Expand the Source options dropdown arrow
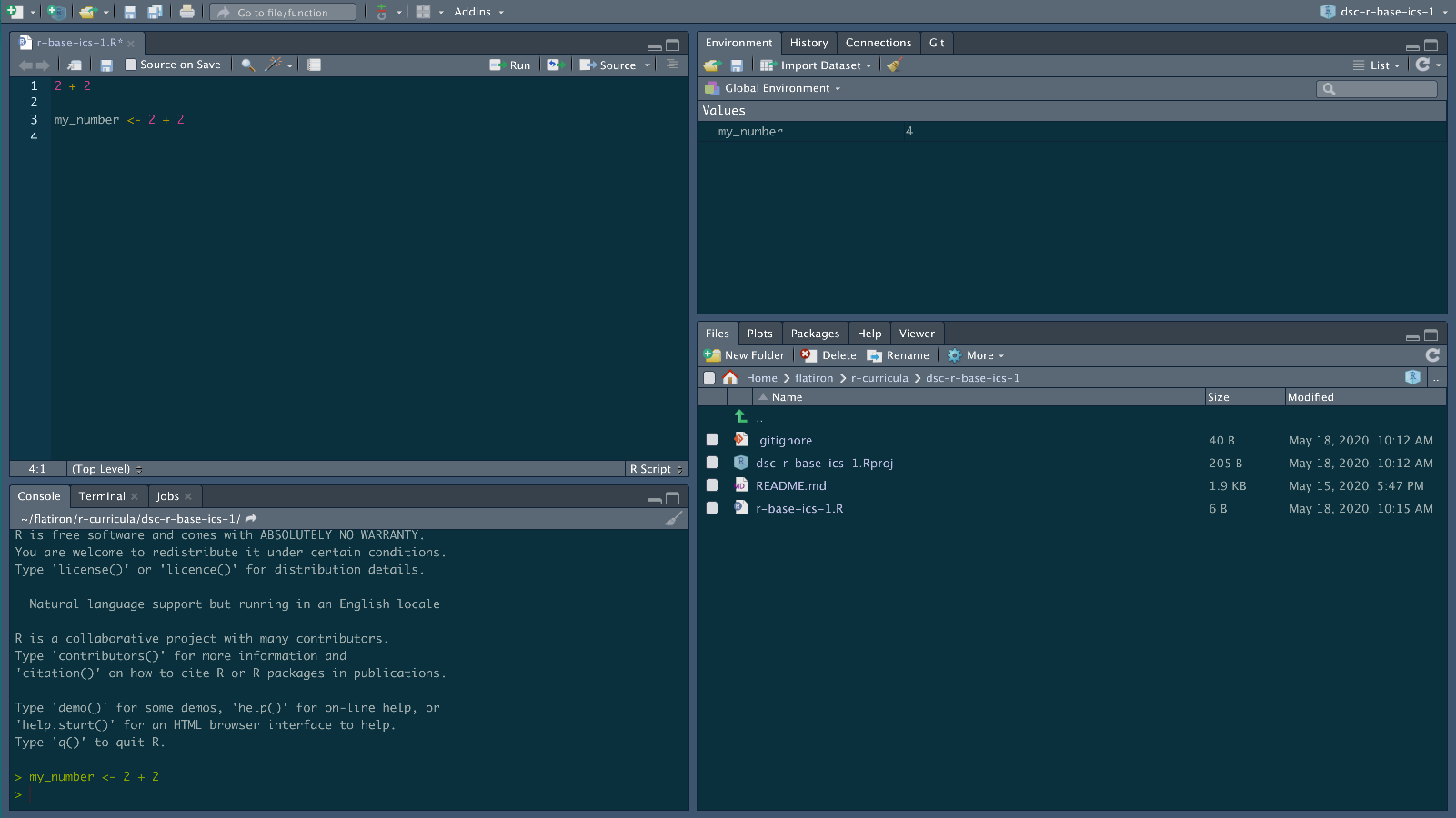This screenshot has height=818, width=1456. tap(648, 65)
